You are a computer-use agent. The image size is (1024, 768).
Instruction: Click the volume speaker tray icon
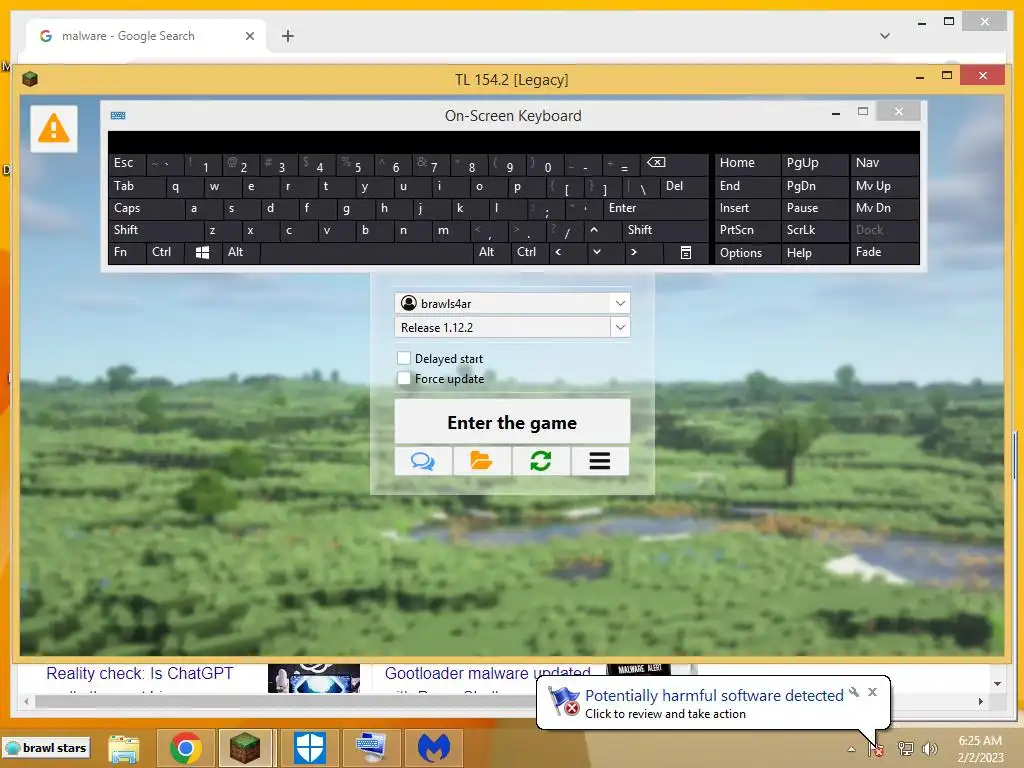(x=929, y=749)
